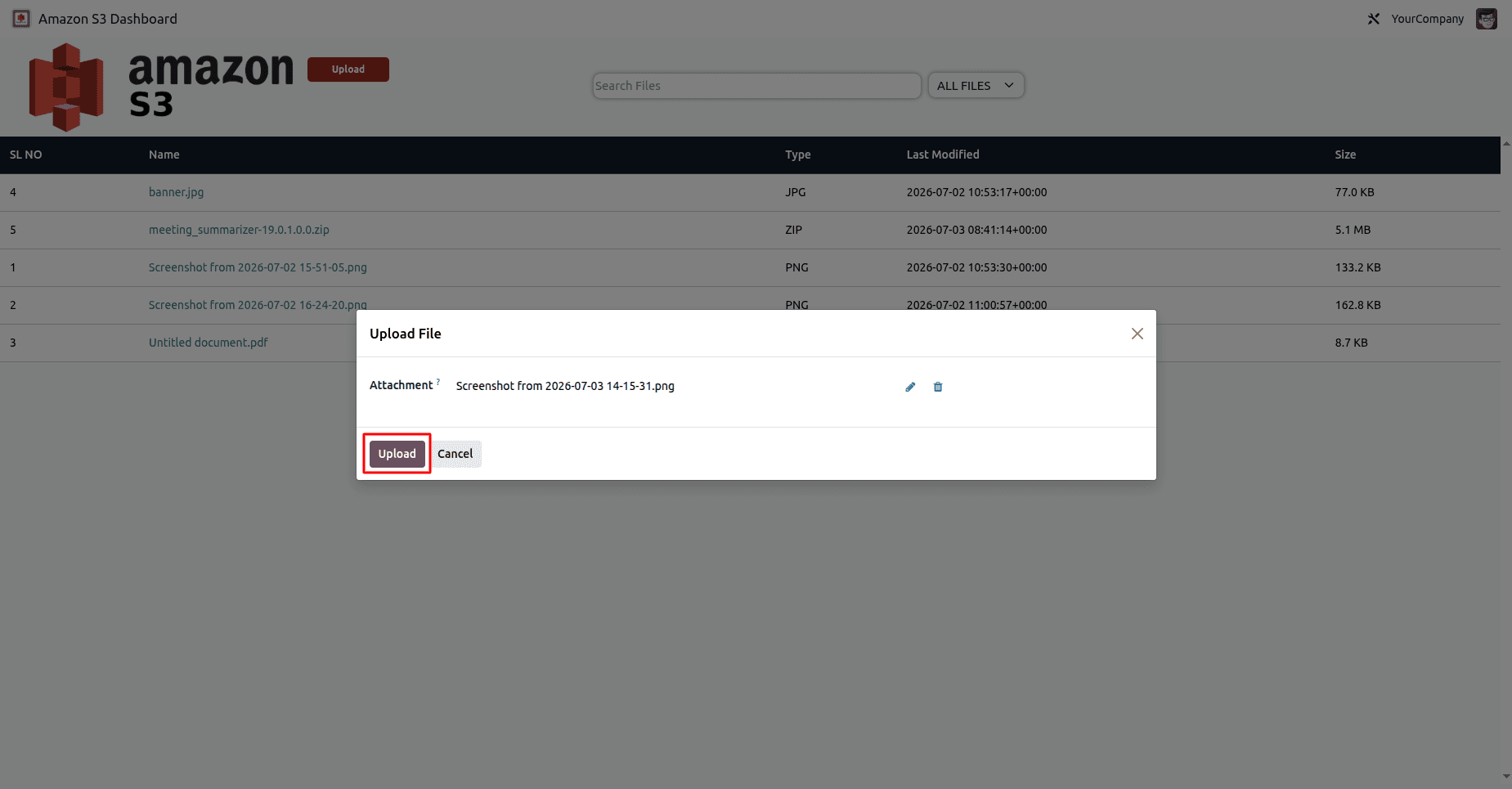1512x789 pixels.
Task: Click the Attachment field label
Action: [x=401, y=385]
